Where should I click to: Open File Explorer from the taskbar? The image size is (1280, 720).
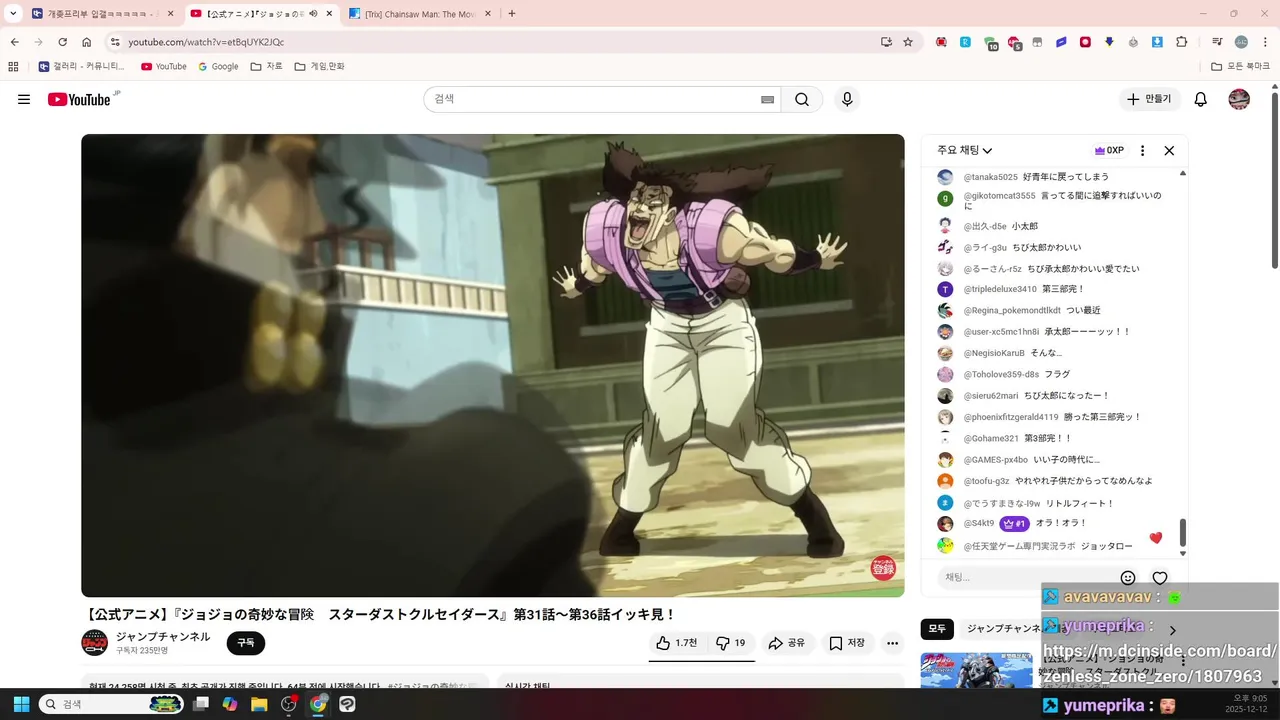(x=259, y=704)
